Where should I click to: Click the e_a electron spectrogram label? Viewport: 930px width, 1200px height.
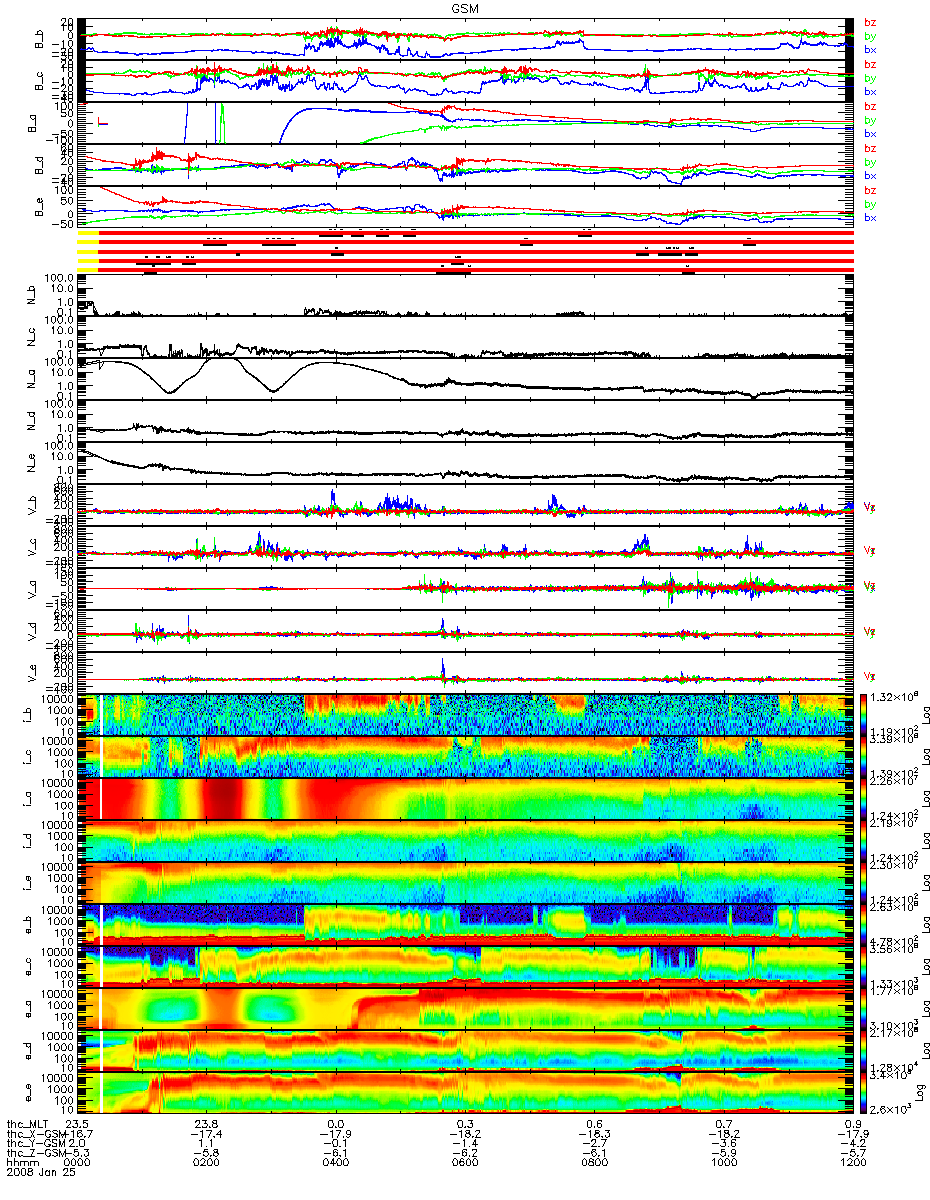tap(30, 1010)
